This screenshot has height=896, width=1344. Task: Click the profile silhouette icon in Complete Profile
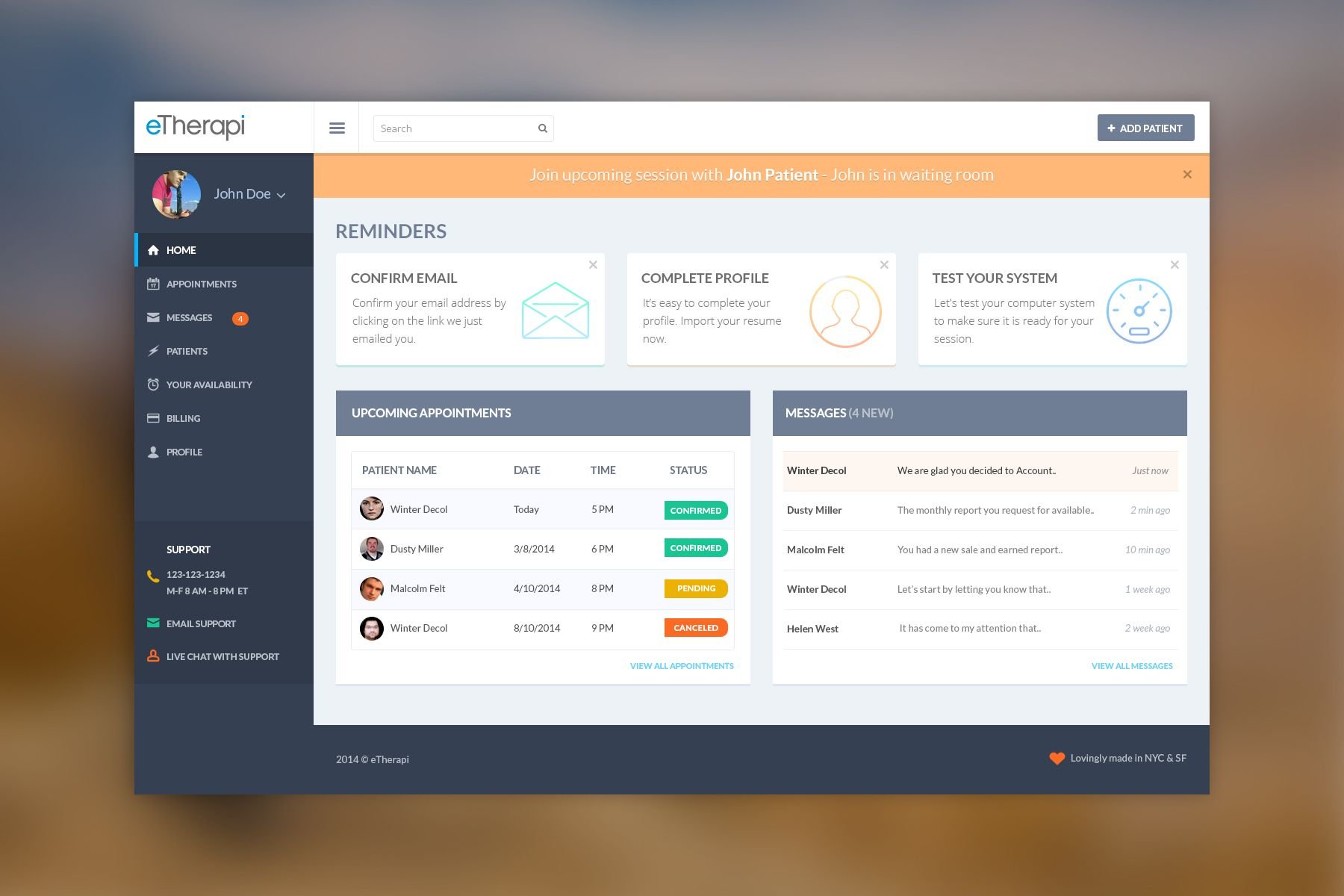(x=845, y=311)
